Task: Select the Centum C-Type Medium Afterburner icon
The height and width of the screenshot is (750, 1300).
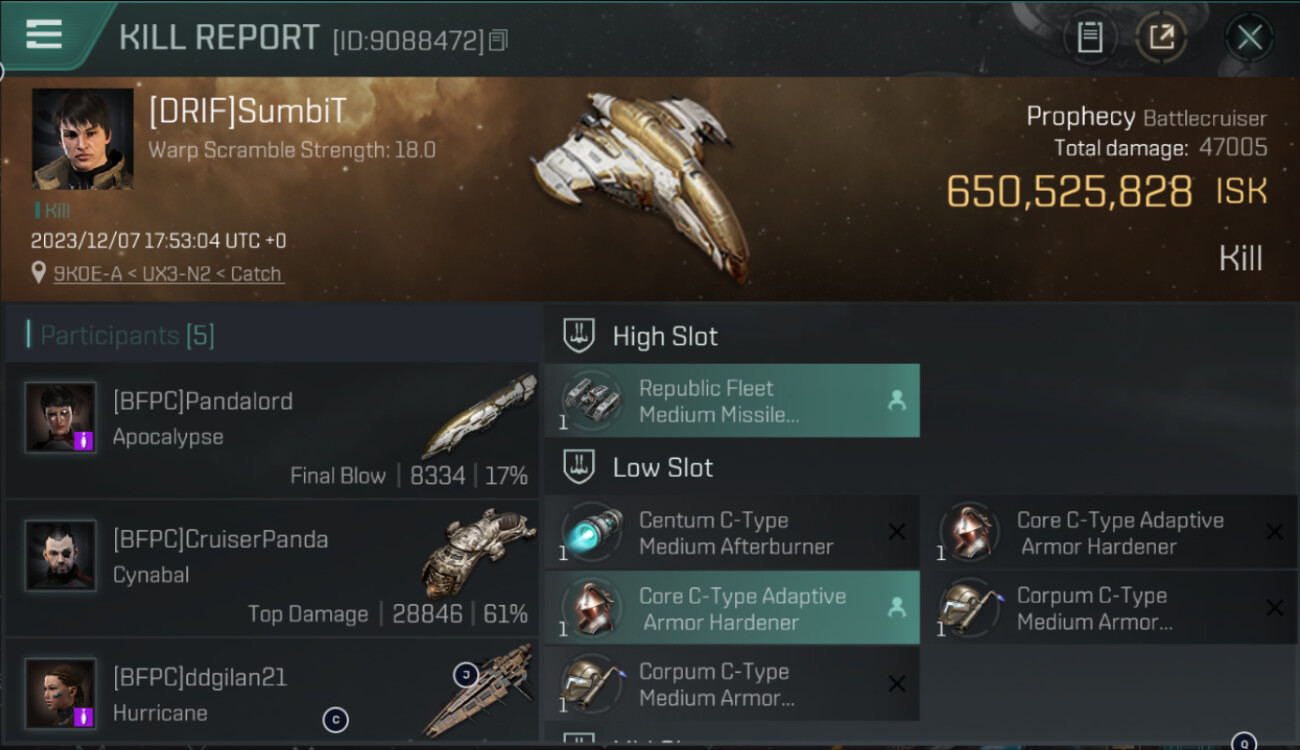Action: tap(591, 532)
